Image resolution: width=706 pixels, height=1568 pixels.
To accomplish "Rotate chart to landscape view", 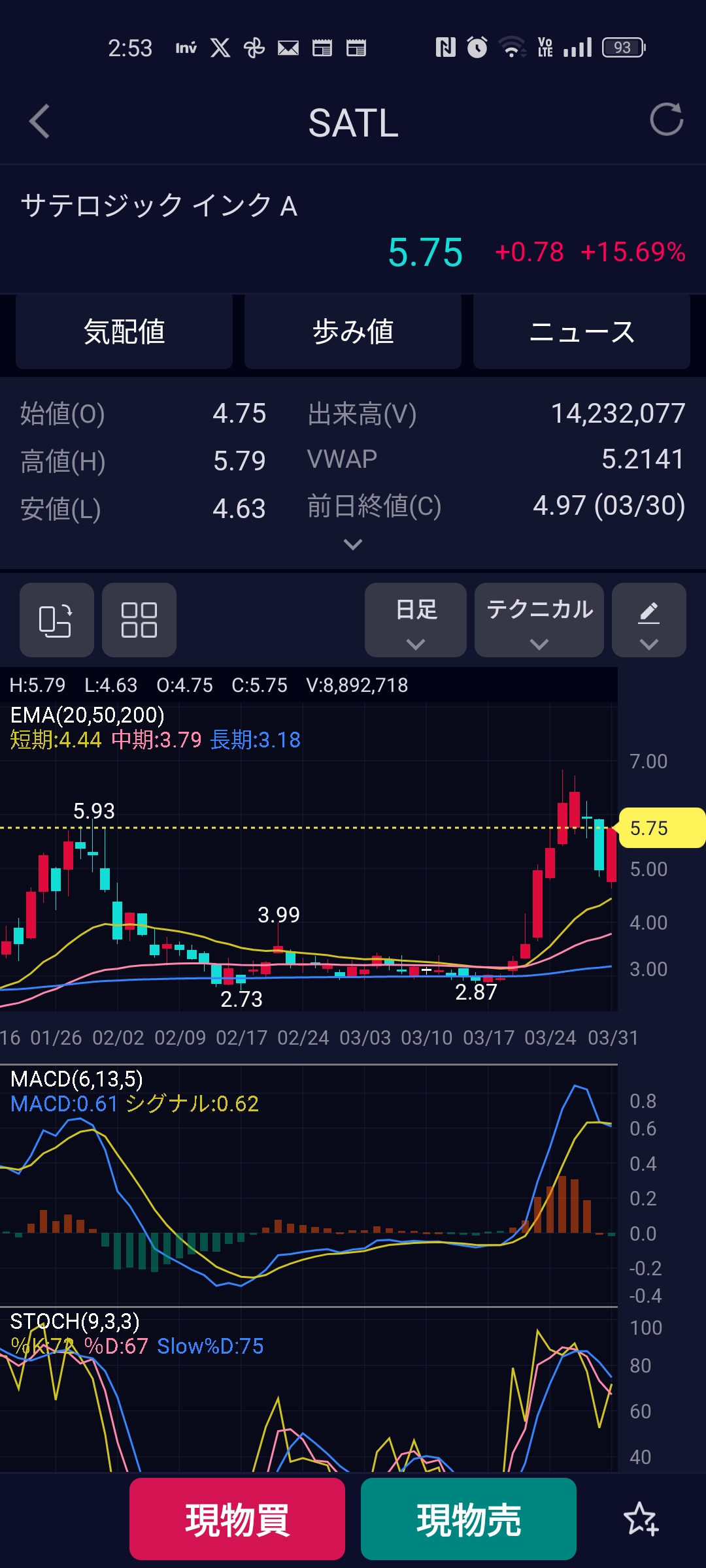I will [56, 619].
